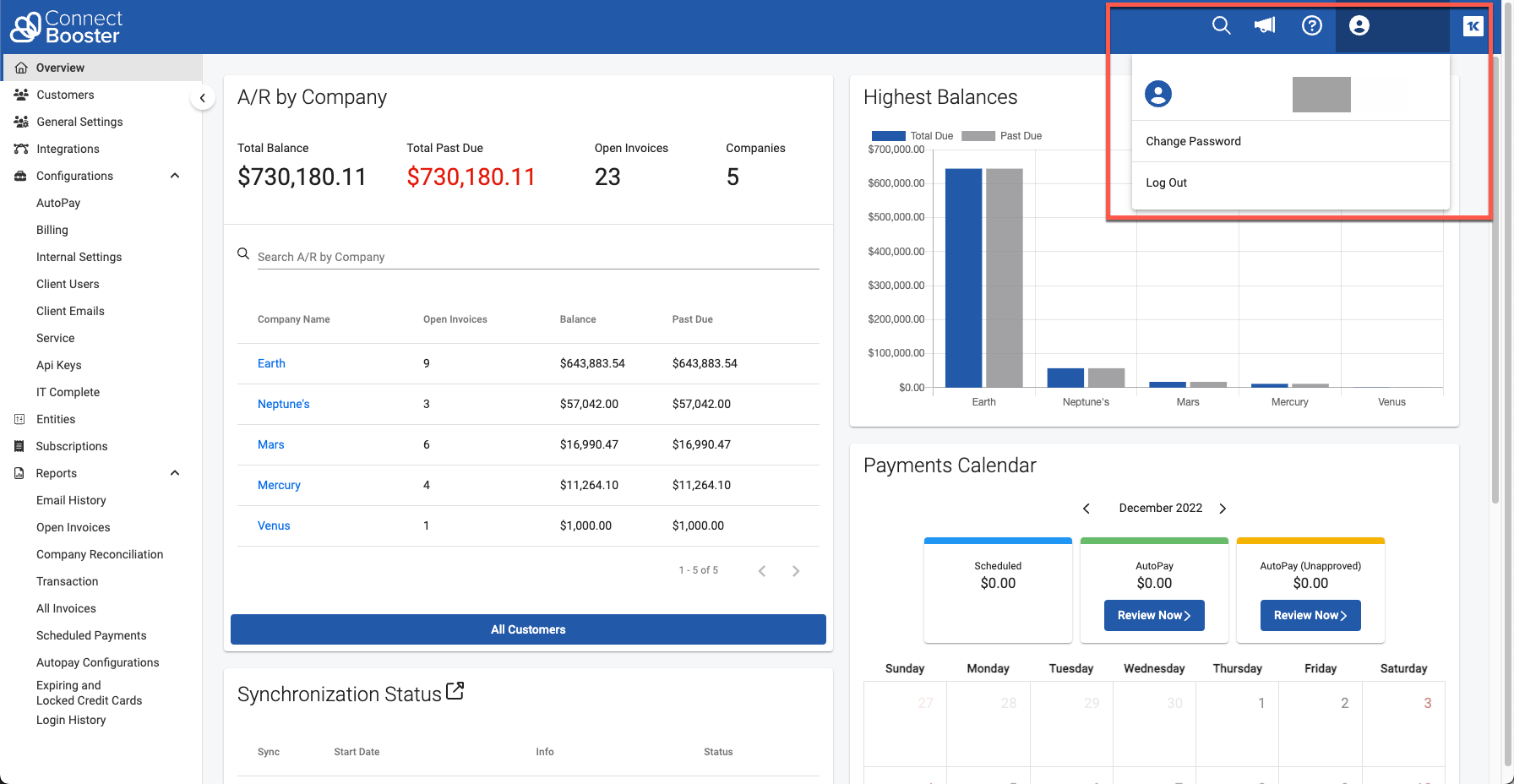
Task: Toggle Total Due legend series
Action: pyautogui.click(x=912, y=136)
